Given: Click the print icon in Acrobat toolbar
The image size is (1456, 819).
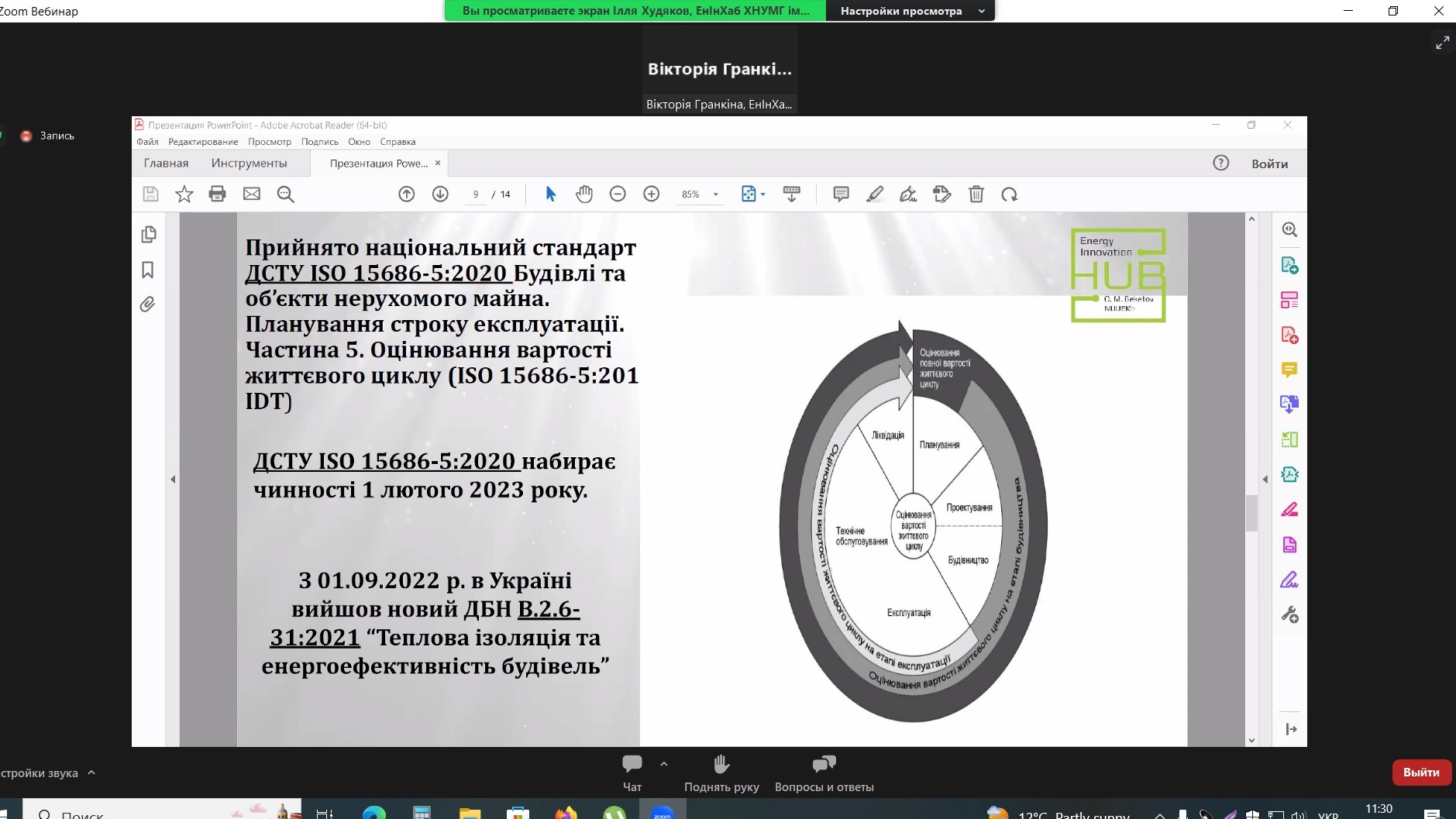Looking at the screenshot, I should pyautogui.click(x=217, y=194).
